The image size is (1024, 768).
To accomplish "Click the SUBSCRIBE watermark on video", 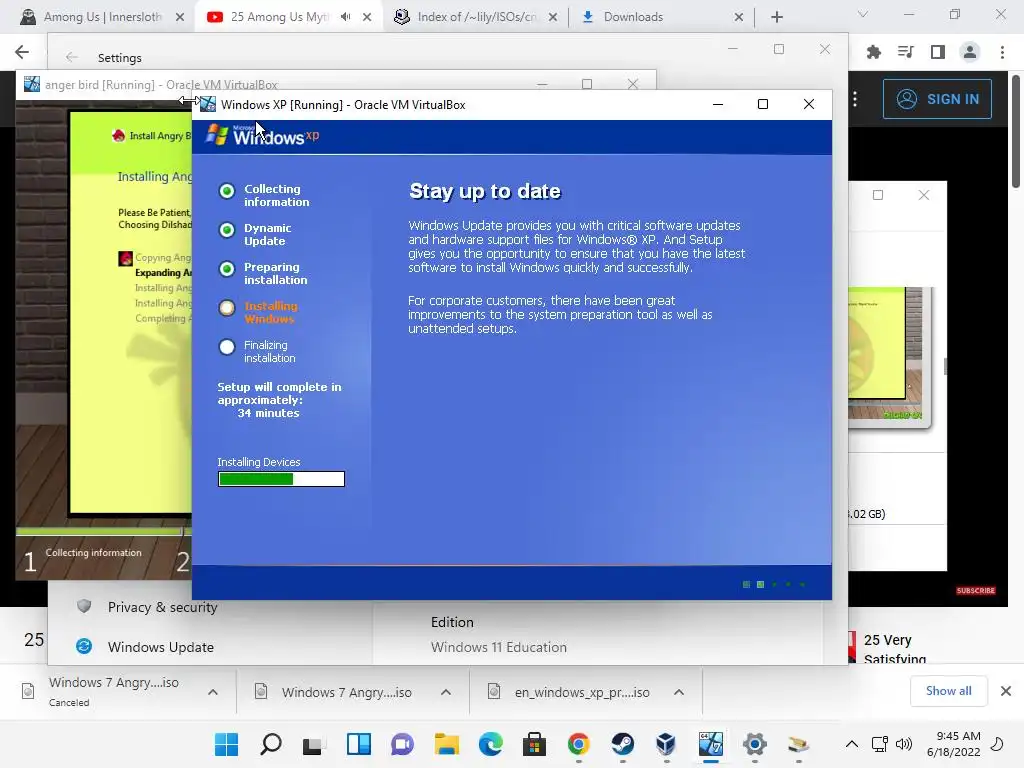I will 976,590.
